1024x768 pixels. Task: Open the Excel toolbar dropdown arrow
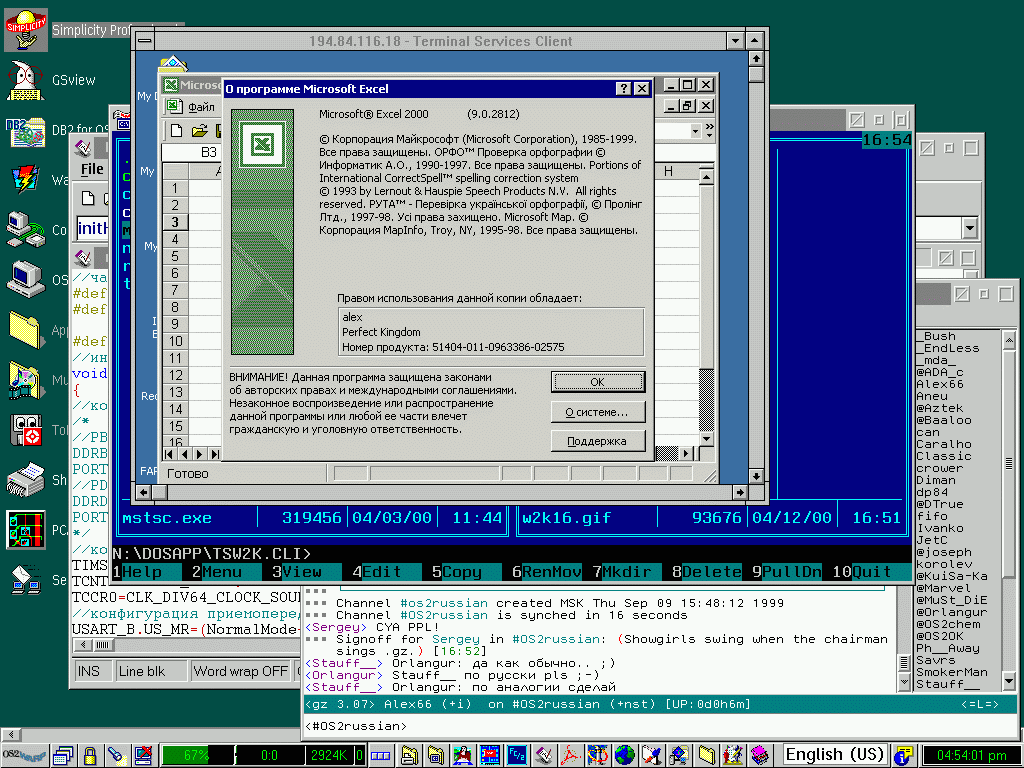tap(696, 131)
